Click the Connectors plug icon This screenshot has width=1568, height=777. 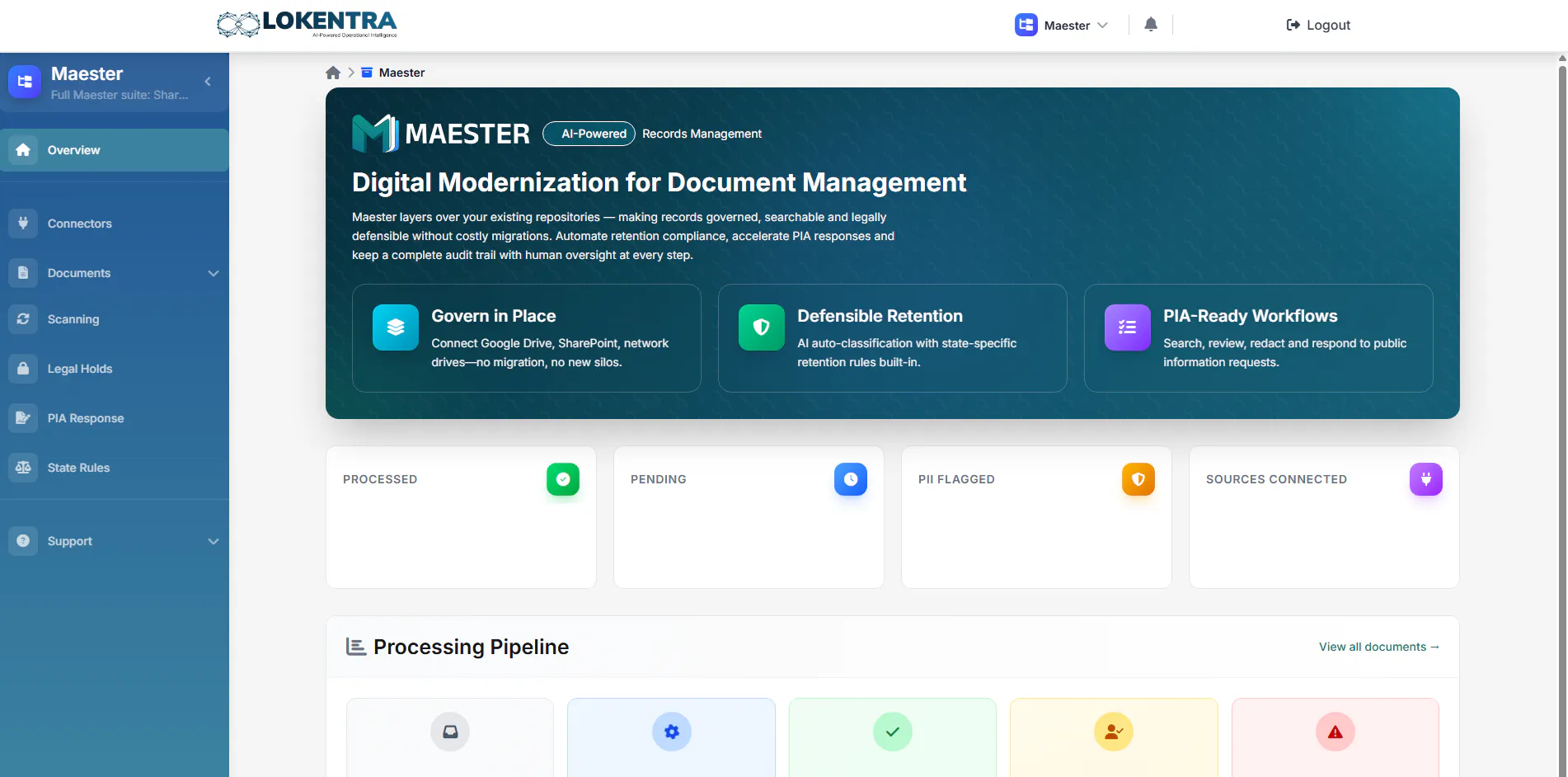coord(23,224)
